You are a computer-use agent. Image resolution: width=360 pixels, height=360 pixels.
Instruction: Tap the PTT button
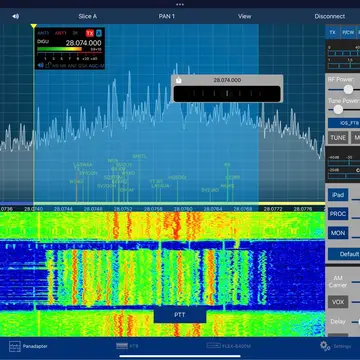pos(180,315)
